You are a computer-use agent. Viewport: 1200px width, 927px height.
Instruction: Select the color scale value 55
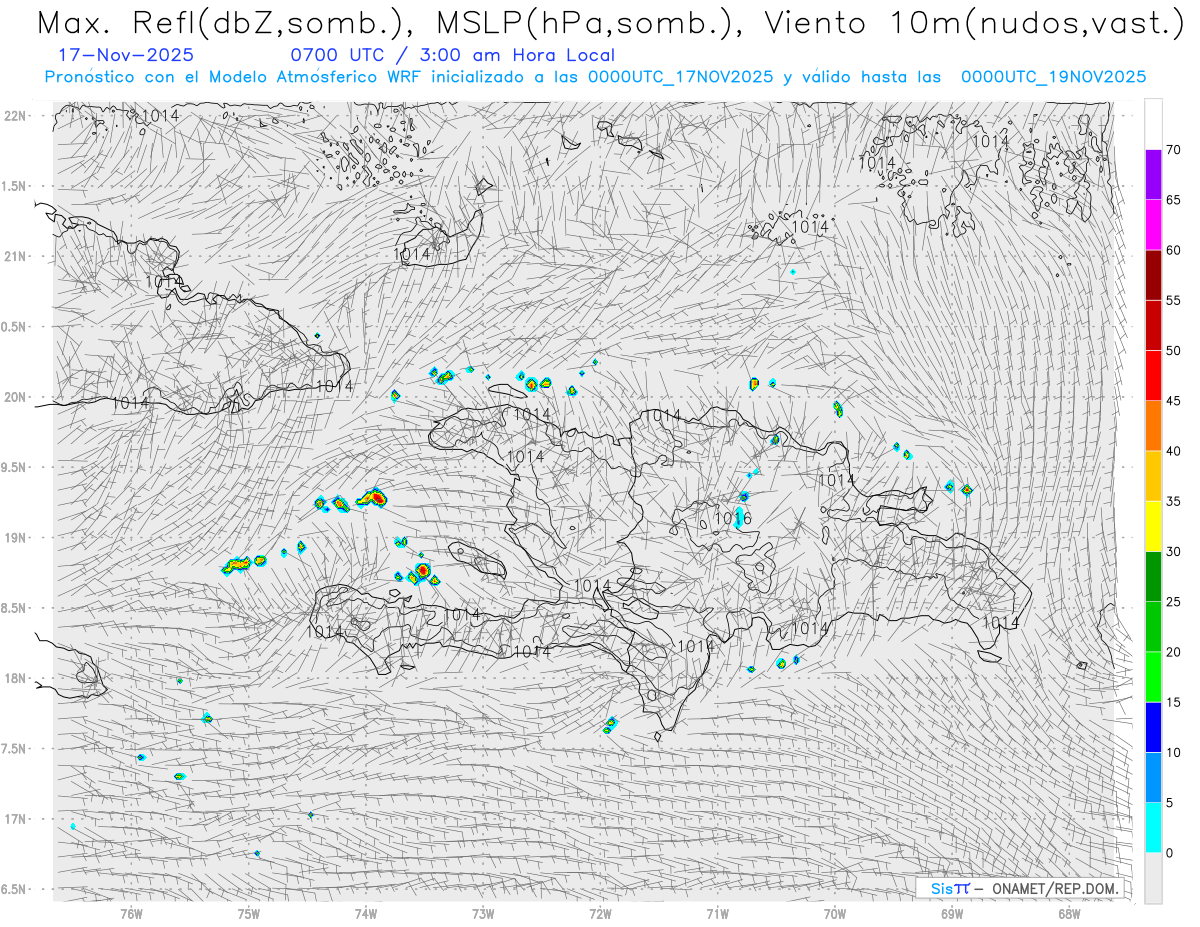tap(1173, 300)
